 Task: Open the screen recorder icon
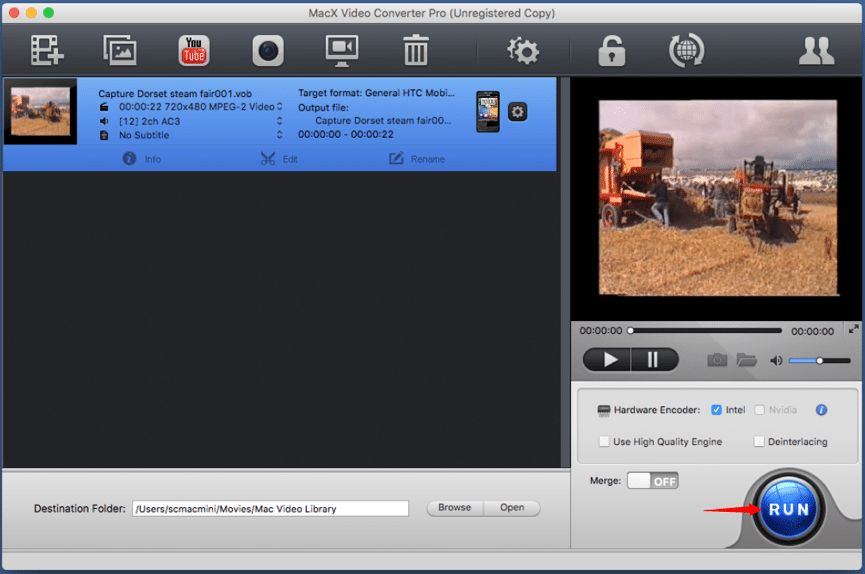[x=342, y=51]
